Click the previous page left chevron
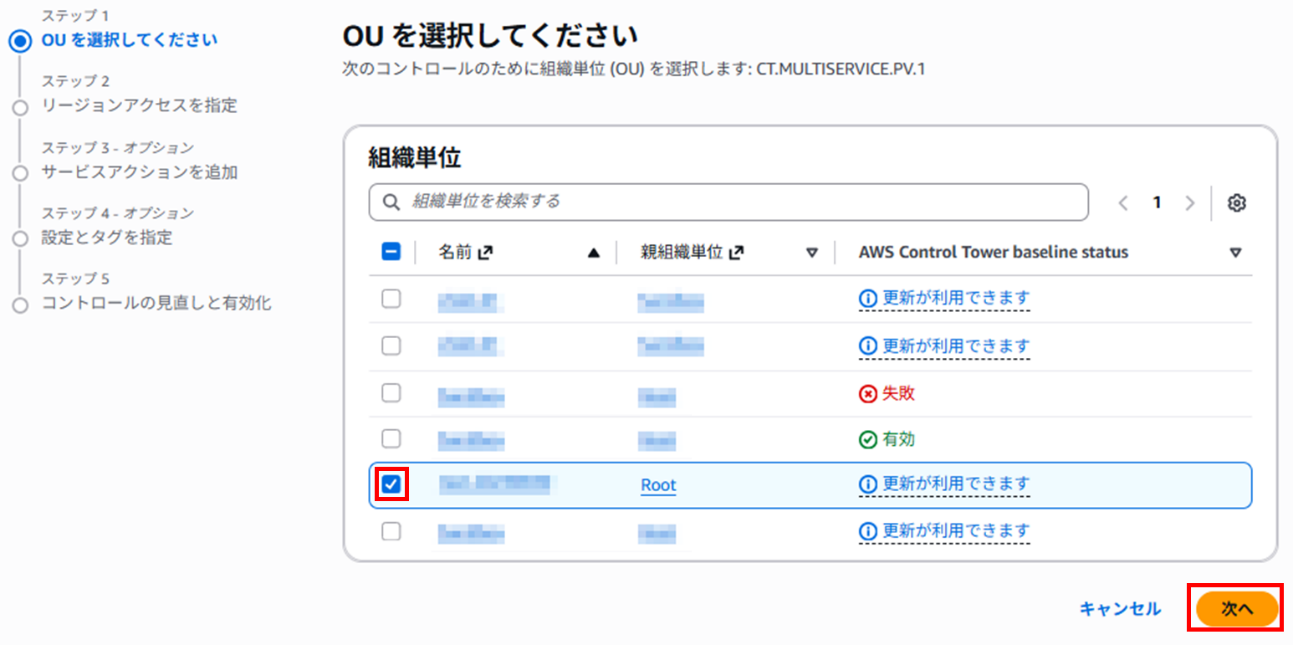 pyautogui.click(x=1122, y=202)
